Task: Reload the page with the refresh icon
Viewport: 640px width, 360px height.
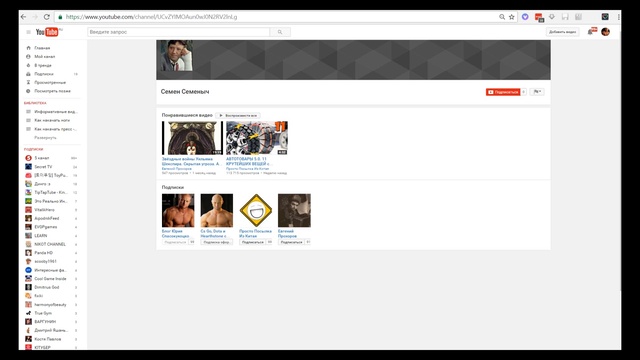Action: (x=47, y=17)
